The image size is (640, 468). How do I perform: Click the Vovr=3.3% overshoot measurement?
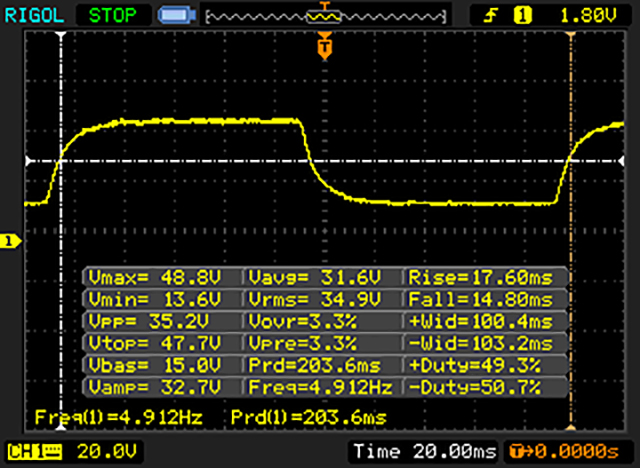302,322
